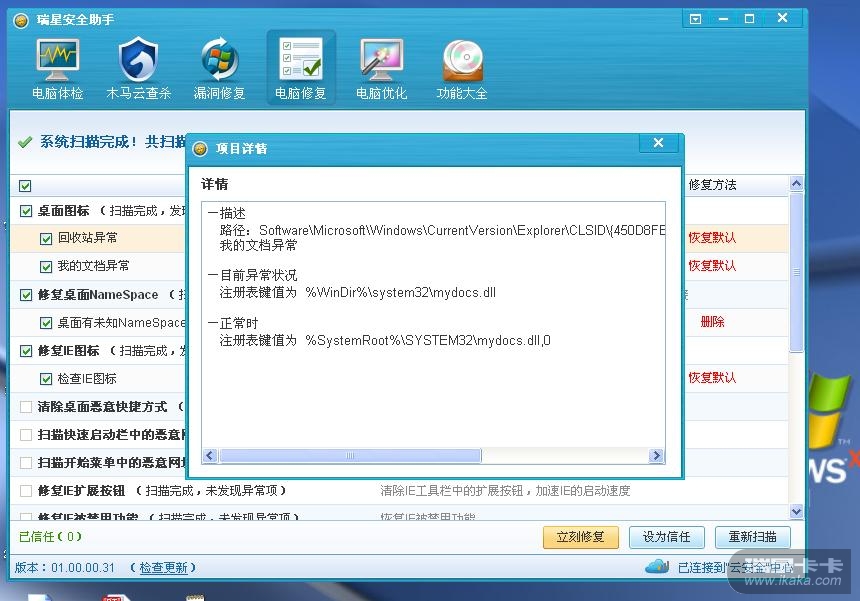Screen dimensions: 860x601
Task: Click the %SystemRoot%\SYSTEM32\mydocs.dll,0 value text
Action: click(x=428, y=341)
